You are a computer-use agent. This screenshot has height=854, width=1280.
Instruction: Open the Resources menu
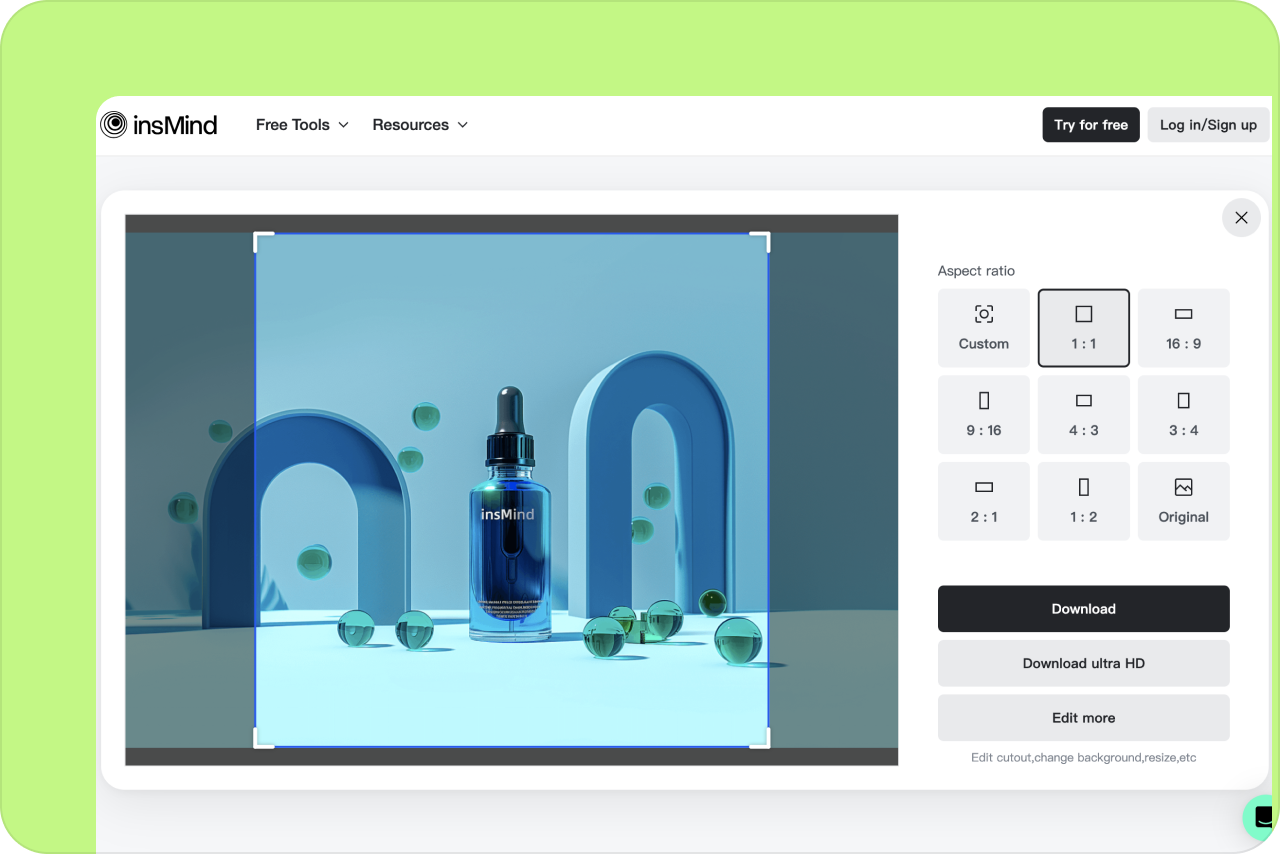420,125
